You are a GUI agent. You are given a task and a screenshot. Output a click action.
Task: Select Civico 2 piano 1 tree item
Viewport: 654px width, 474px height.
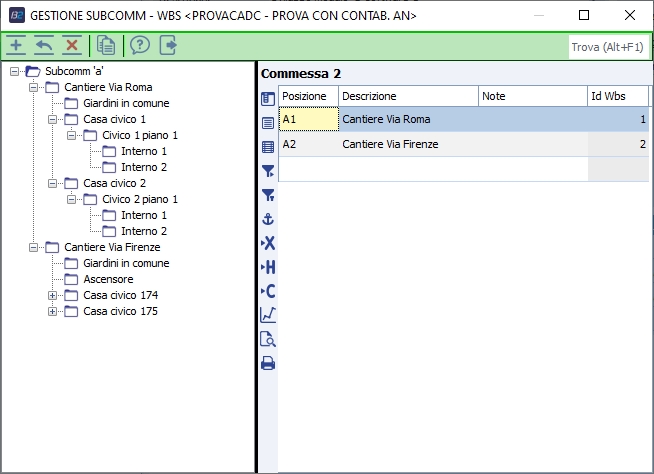(x=140, y=199)
